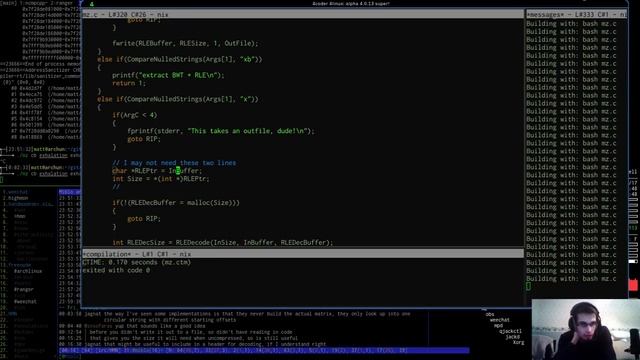640x360 pixels.
Task: Open the #archlinux channel in the weechat buffer list
Action: [28, 271]
